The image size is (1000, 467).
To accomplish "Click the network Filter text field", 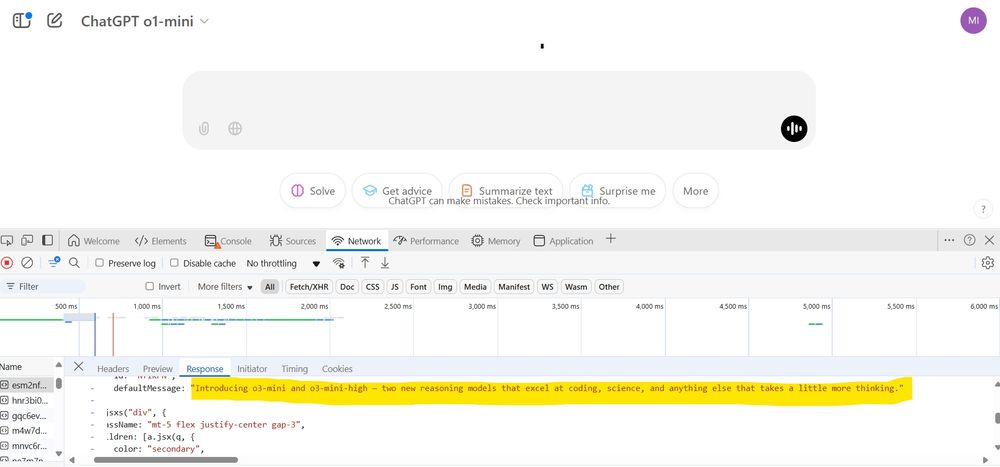I will pyautogui.click(x=43, y=286).
